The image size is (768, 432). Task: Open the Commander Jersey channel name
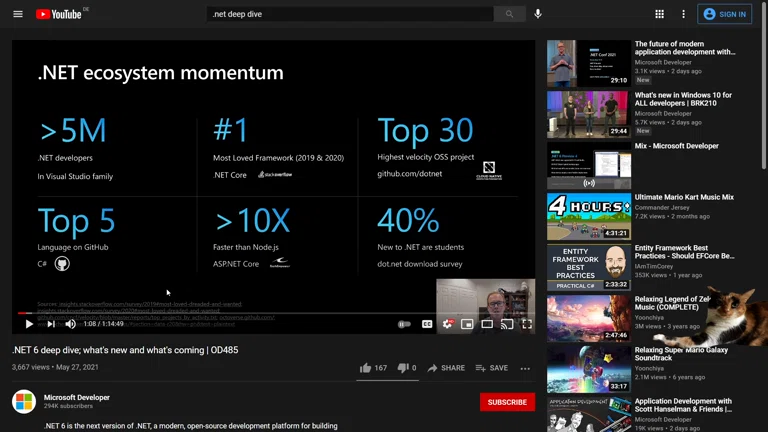[x=662, y=208]
